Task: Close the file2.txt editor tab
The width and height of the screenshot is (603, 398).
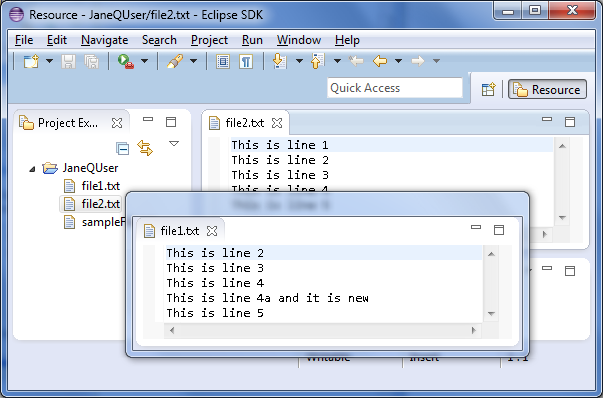Action: (277, 123)
